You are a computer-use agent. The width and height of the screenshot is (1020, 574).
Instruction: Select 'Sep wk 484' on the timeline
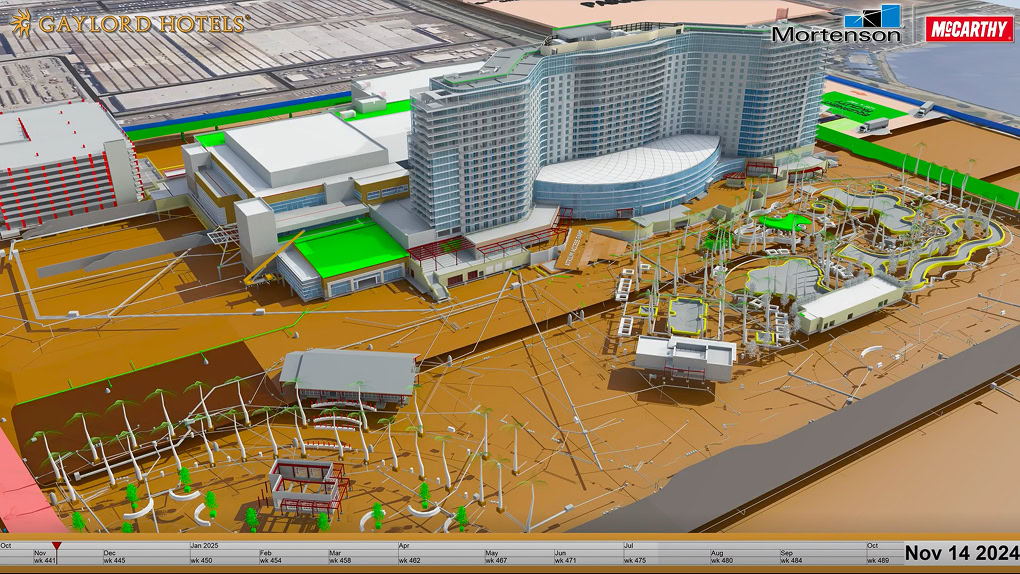(x=790, y=556)
